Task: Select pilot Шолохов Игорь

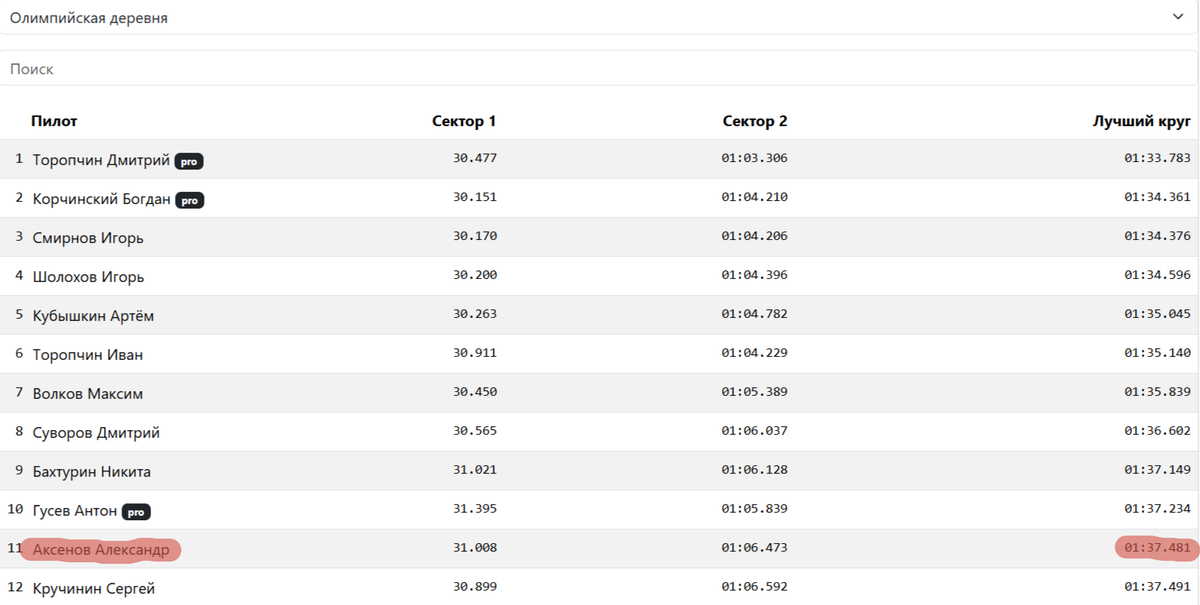Action: (x=88, y=277)
